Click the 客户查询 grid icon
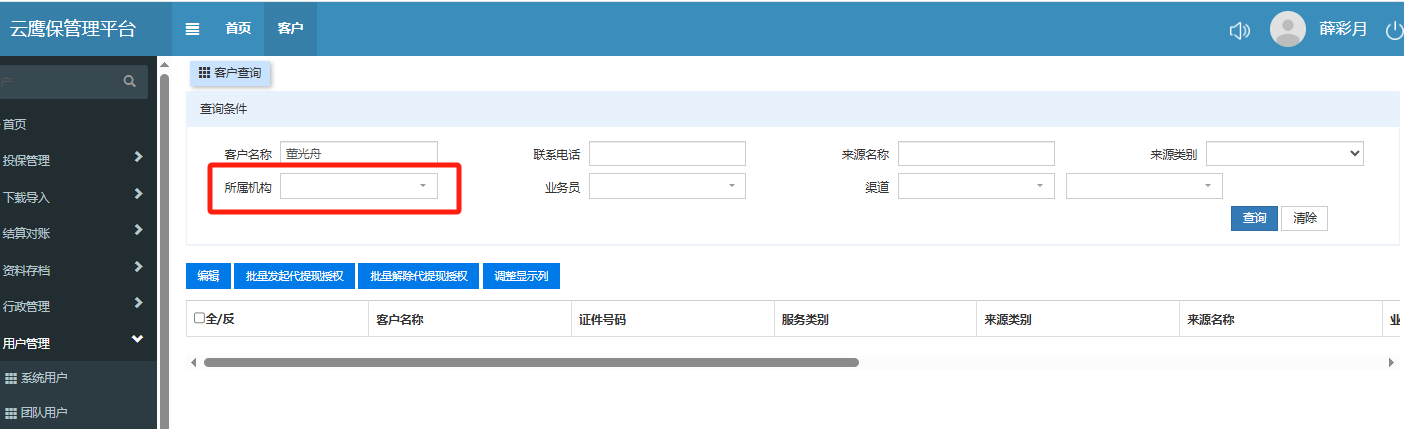The image size is (1404, 429). (x=204, y=72)
